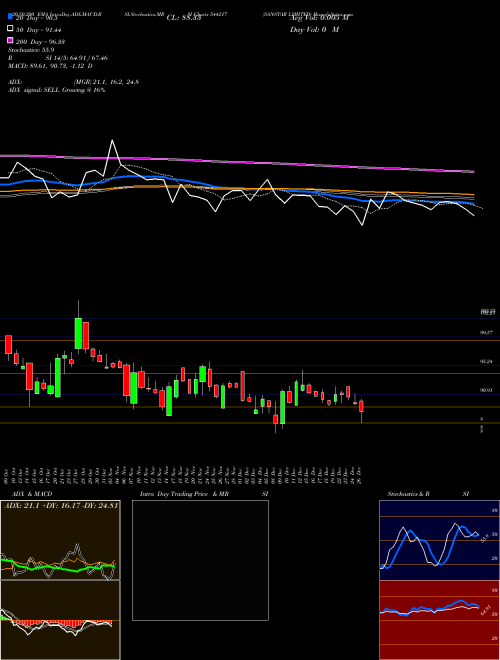Open the red RSI mini chart
The width and height of the screenshot is (500, 660).
439,620
